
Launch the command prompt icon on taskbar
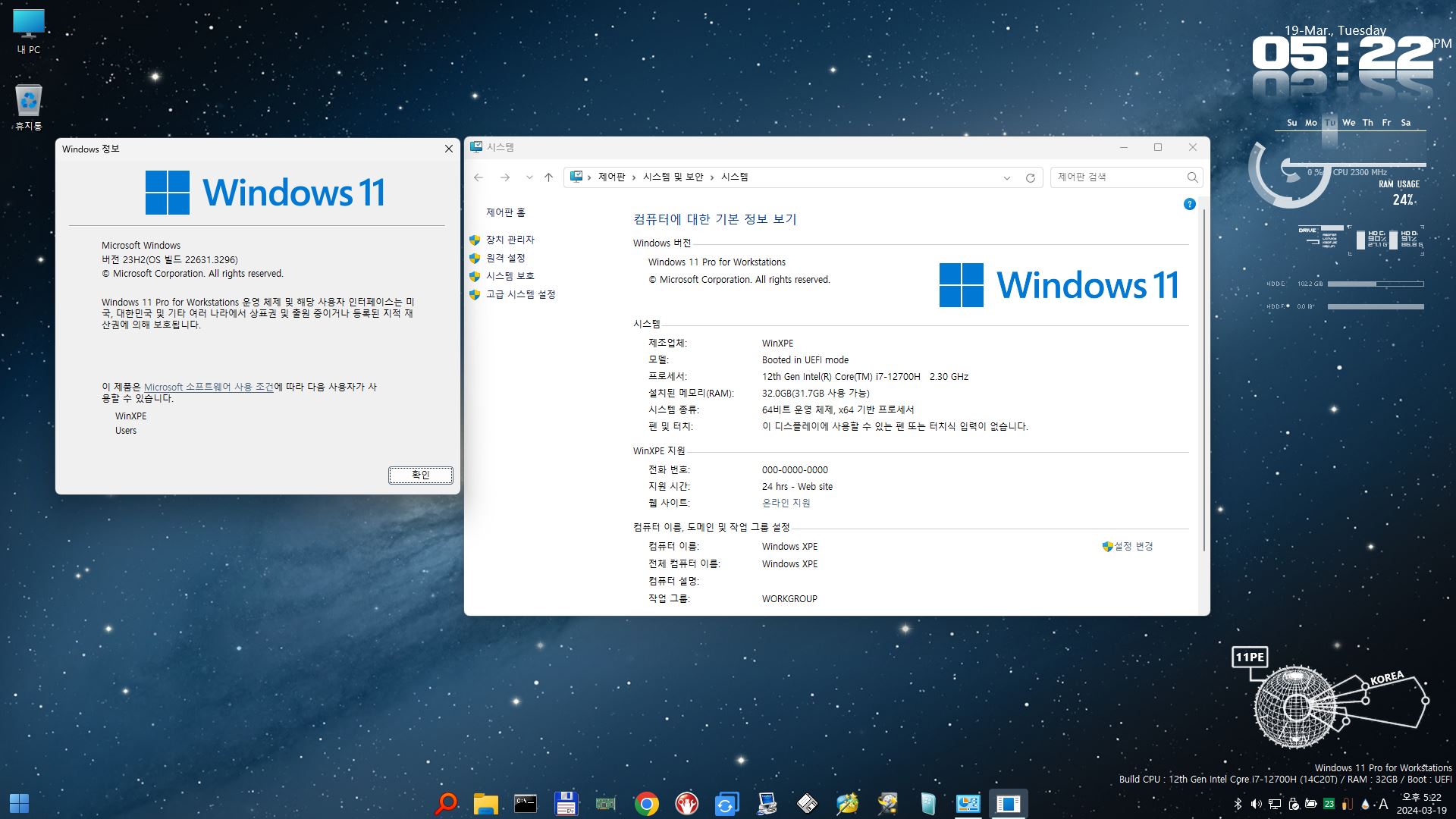526,803
